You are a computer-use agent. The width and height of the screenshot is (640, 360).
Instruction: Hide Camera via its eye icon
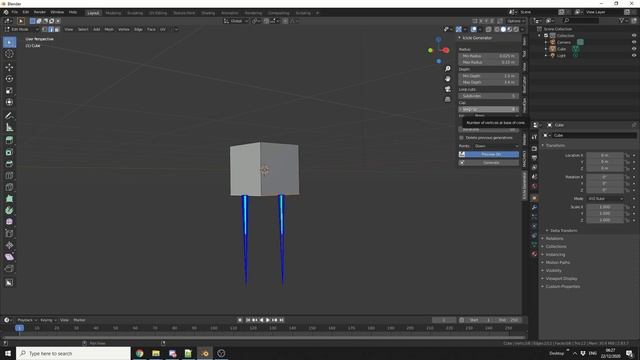coord(634,42)
